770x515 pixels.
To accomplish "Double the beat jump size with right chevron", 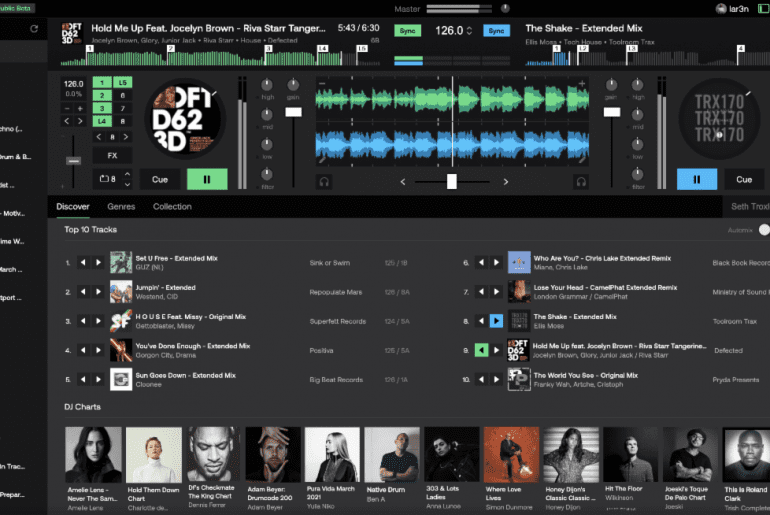I will (x=126, y=137).
